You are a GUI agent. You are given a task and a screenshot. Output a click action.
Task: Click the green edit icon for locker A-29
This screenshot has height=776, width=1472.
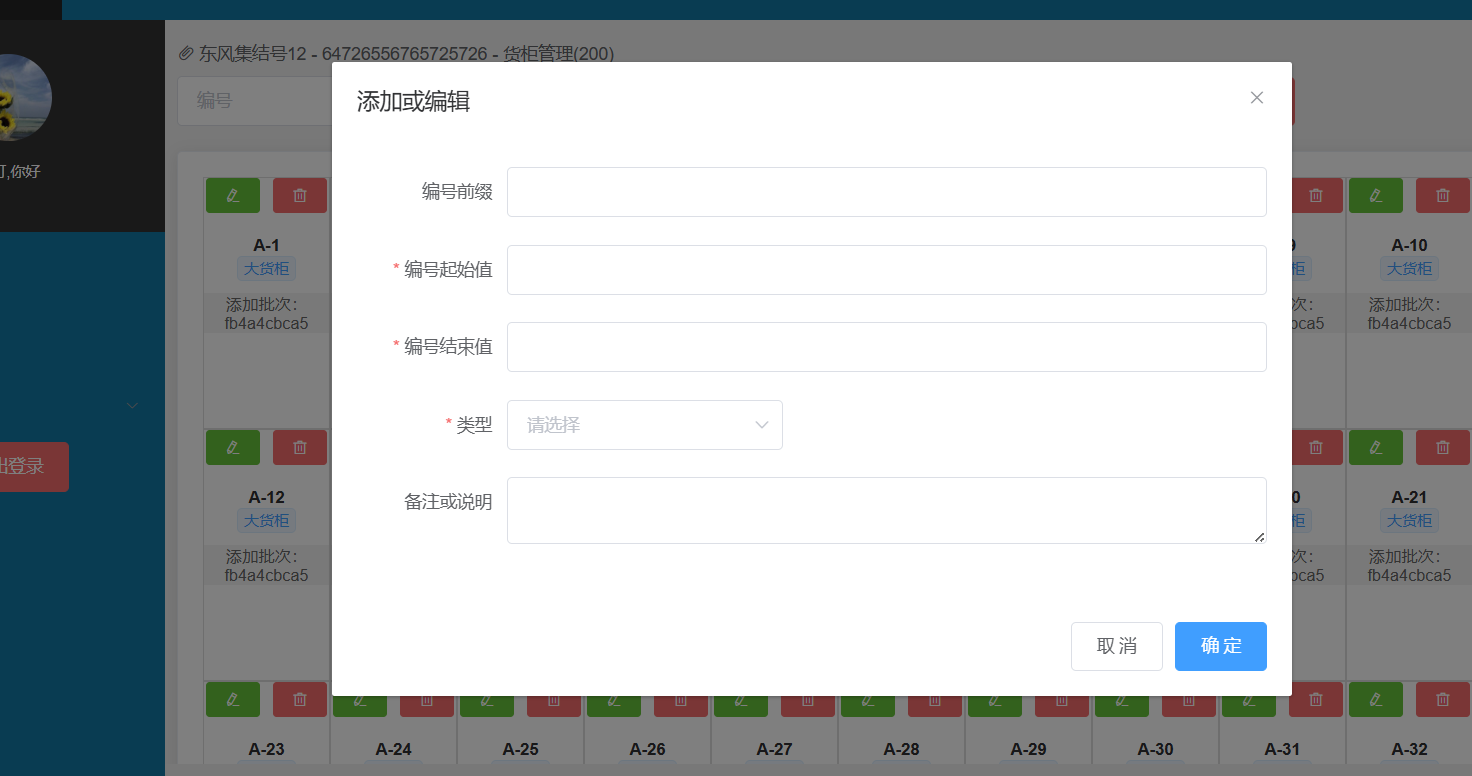pos(995,706)
